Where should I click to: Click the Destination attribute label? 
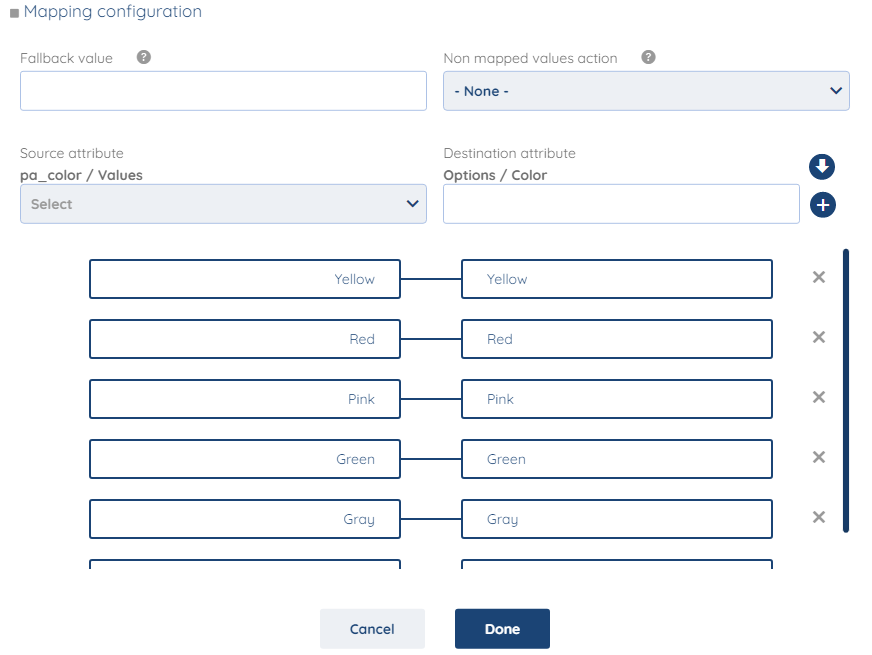click(x=509, y=153)
